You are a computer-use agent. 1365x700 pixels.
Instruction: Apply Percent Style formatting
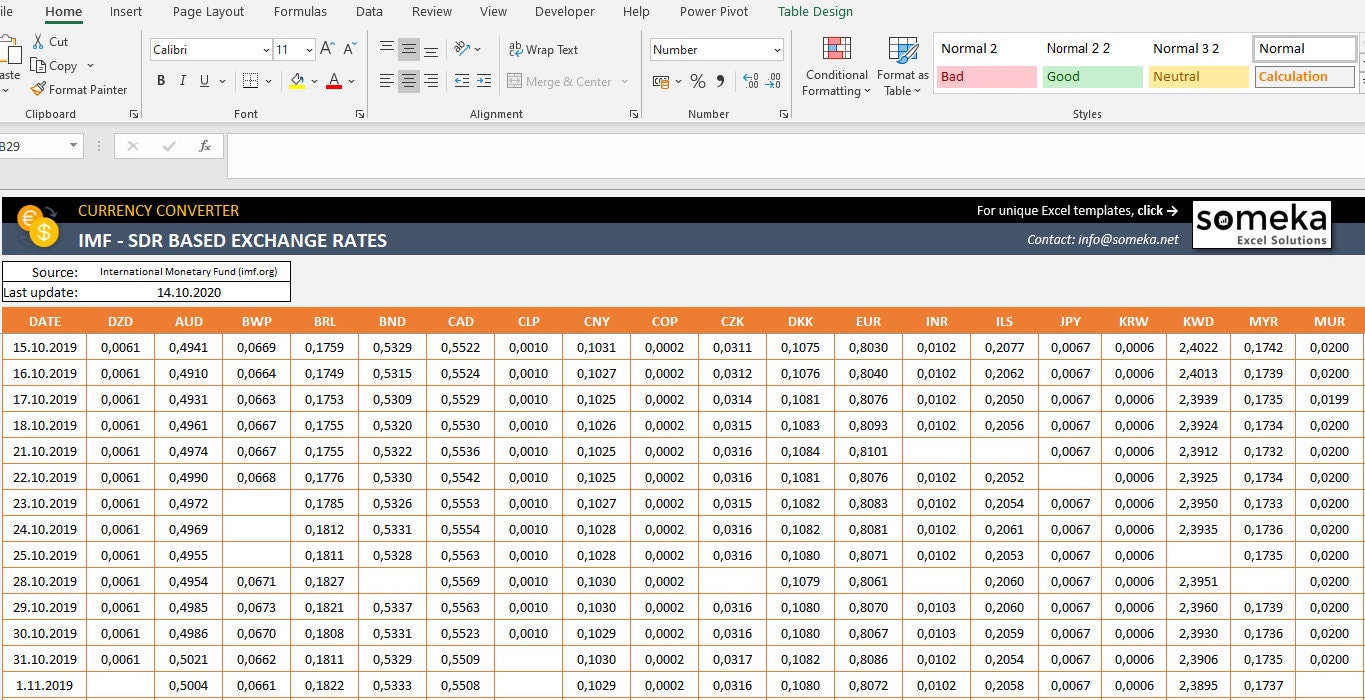[697, 81]
